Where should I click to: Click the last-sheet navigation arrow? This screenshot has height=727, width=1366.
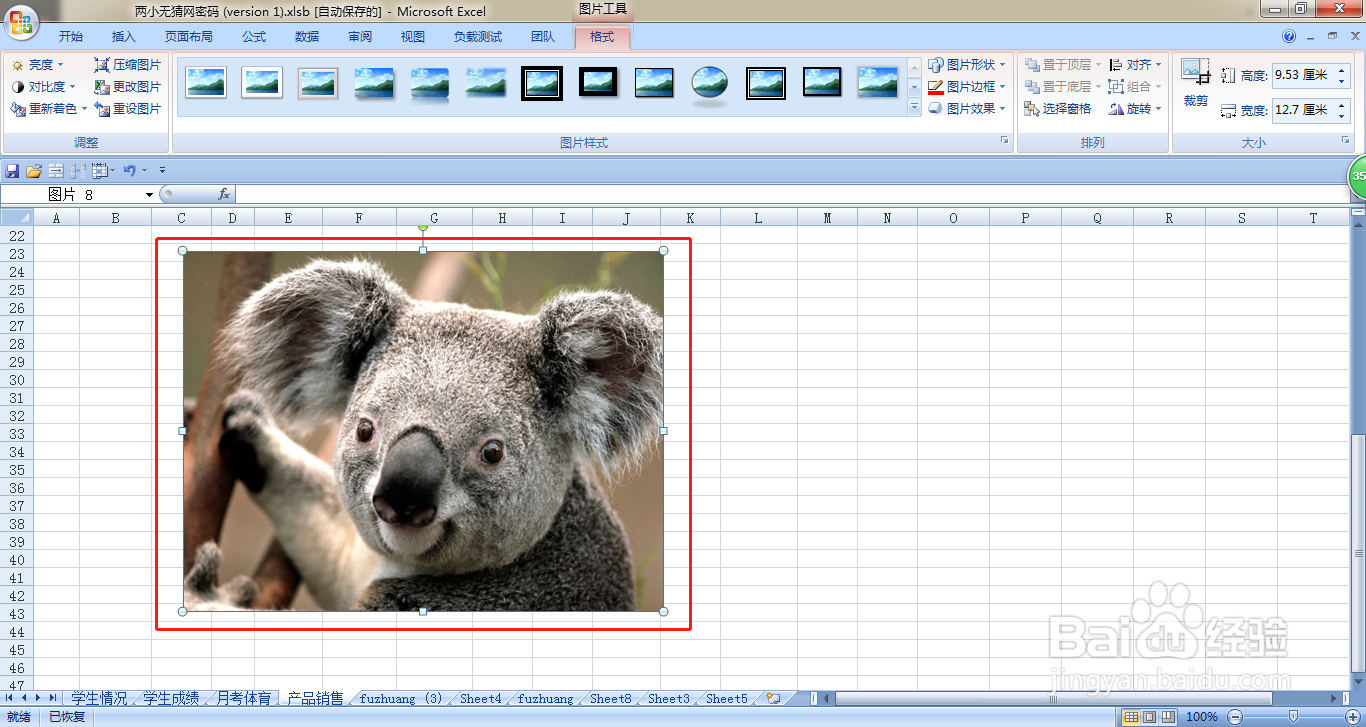click(52, 698)
